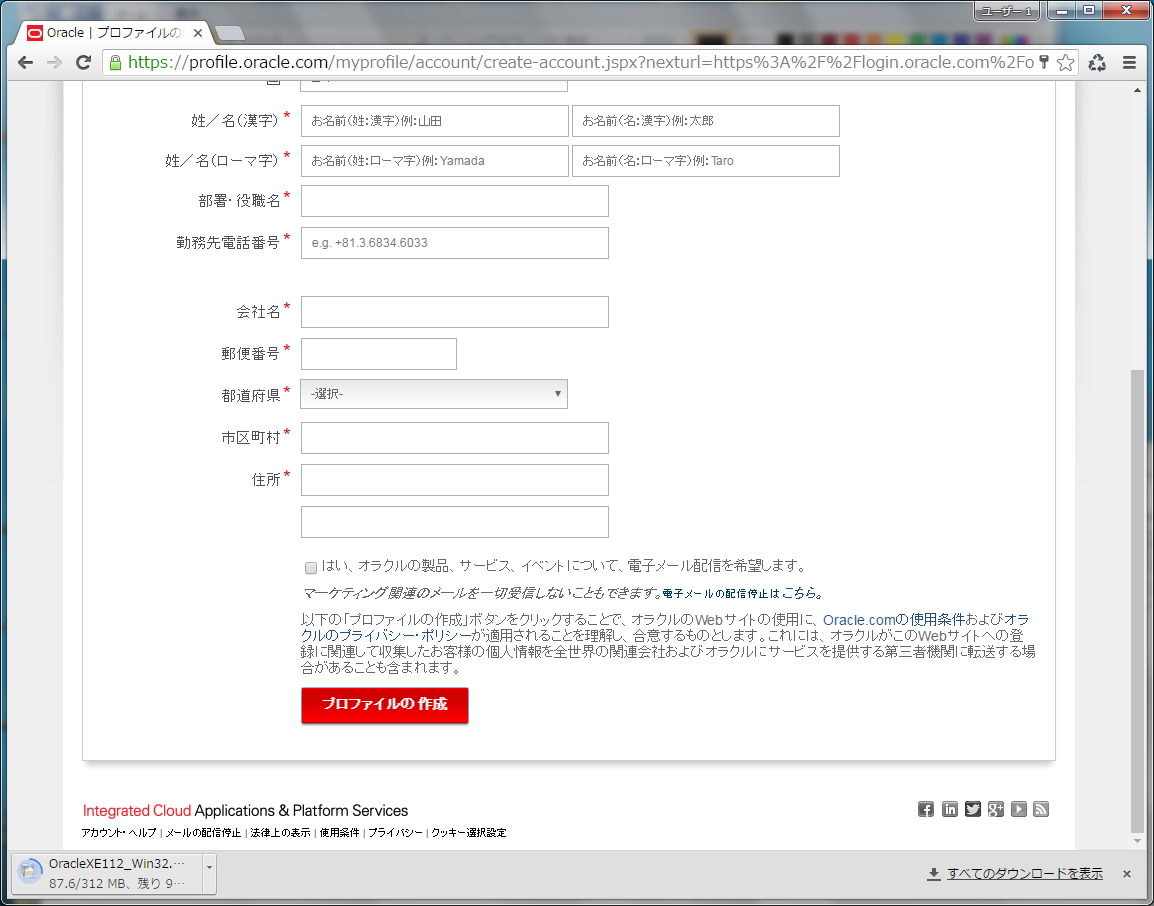Click すべてのダウンロードを表示 link

[1024, 874]
